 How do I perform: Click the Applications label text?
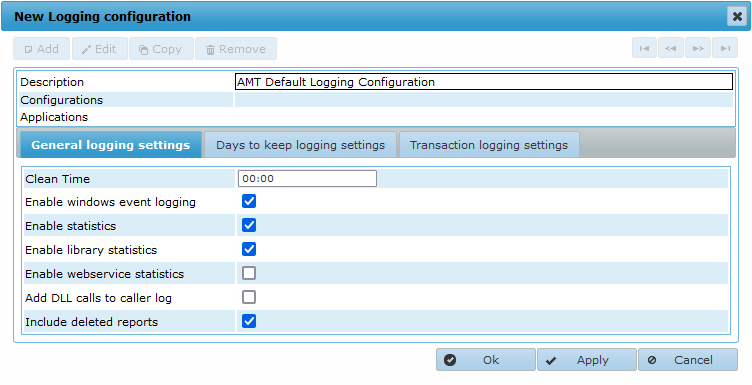click(54, 117)
